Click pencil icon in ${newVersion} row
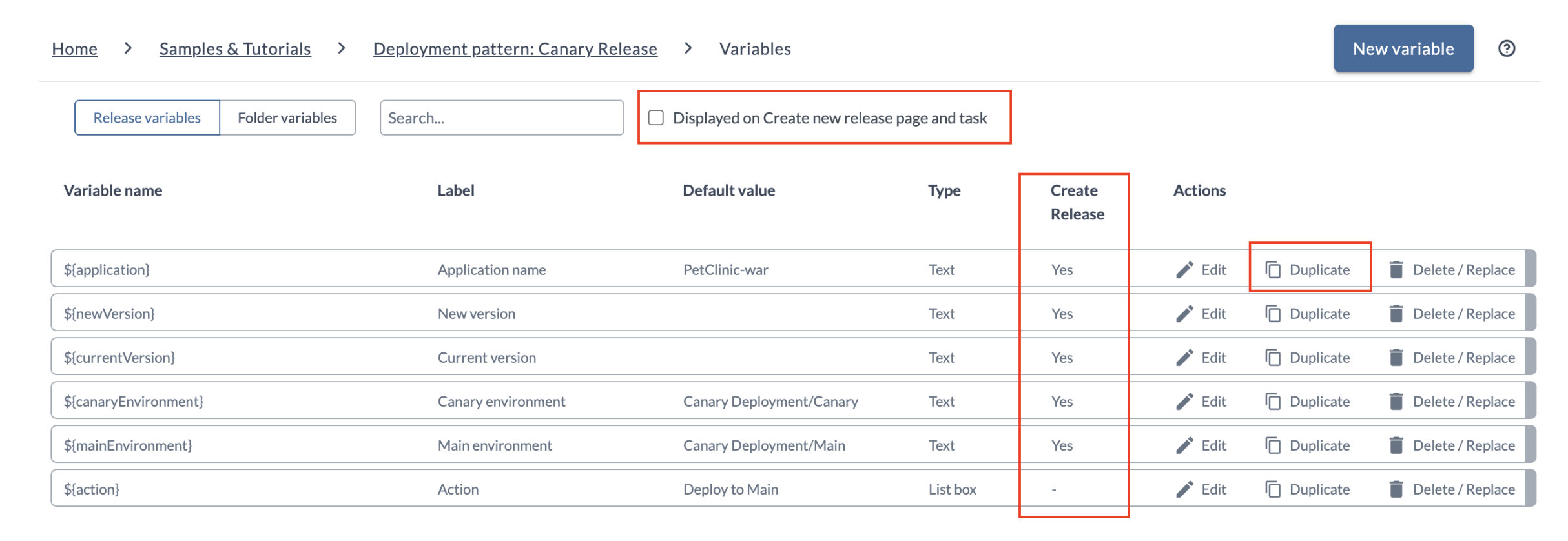 tap(1184, 314)
